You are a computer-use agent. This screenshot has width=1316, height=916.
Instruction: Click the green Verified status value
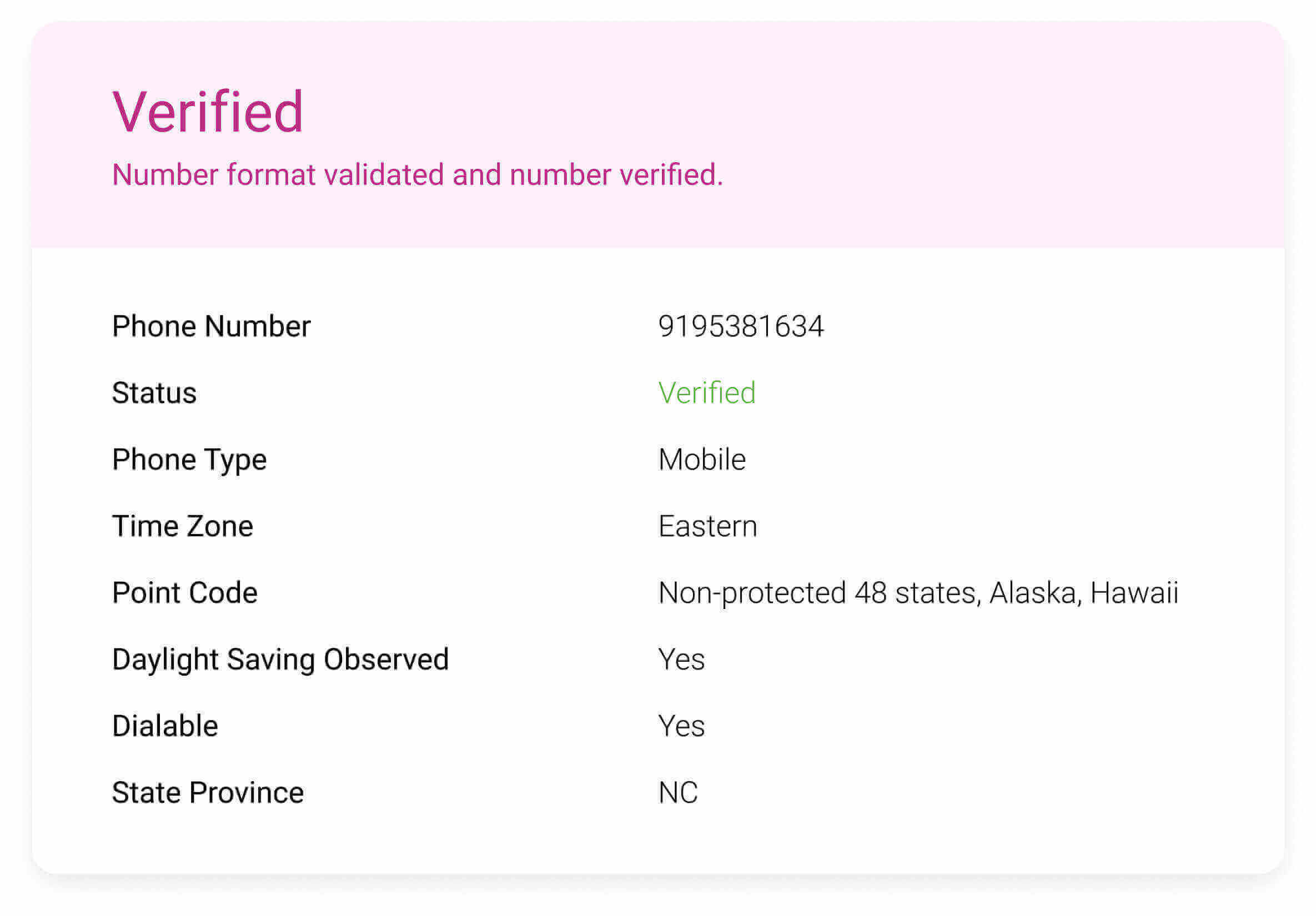[707, 393]
